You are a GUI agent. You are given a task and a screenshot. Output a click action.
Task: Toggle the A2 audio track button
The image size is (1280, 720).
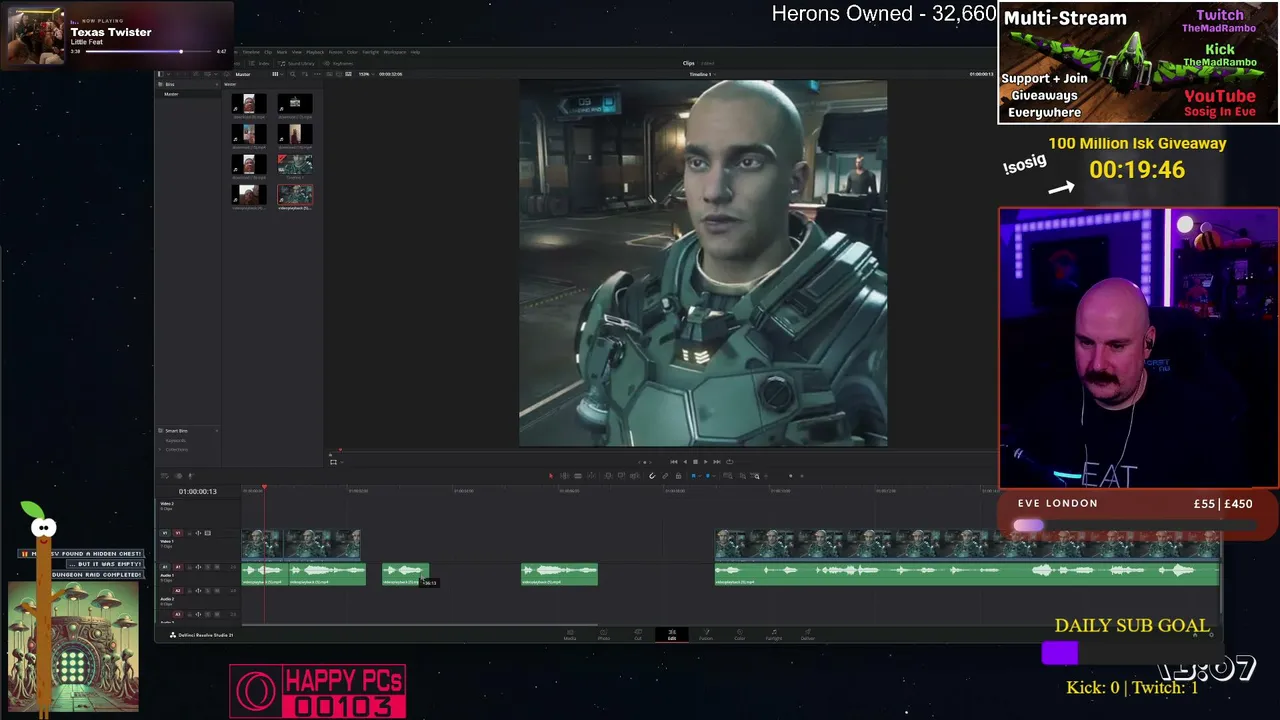[x=178, y=591]
